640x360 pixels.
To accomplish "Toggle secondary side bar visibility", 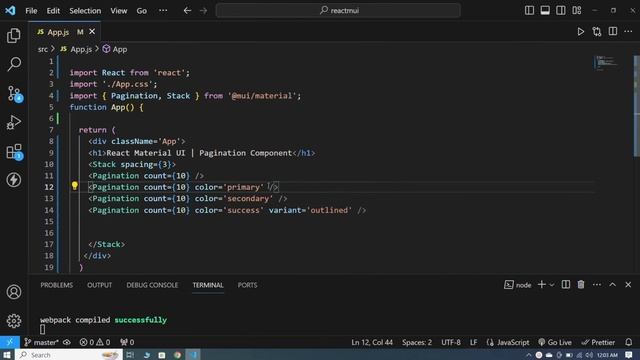I will pyautogui.click(x=561, y=10).
